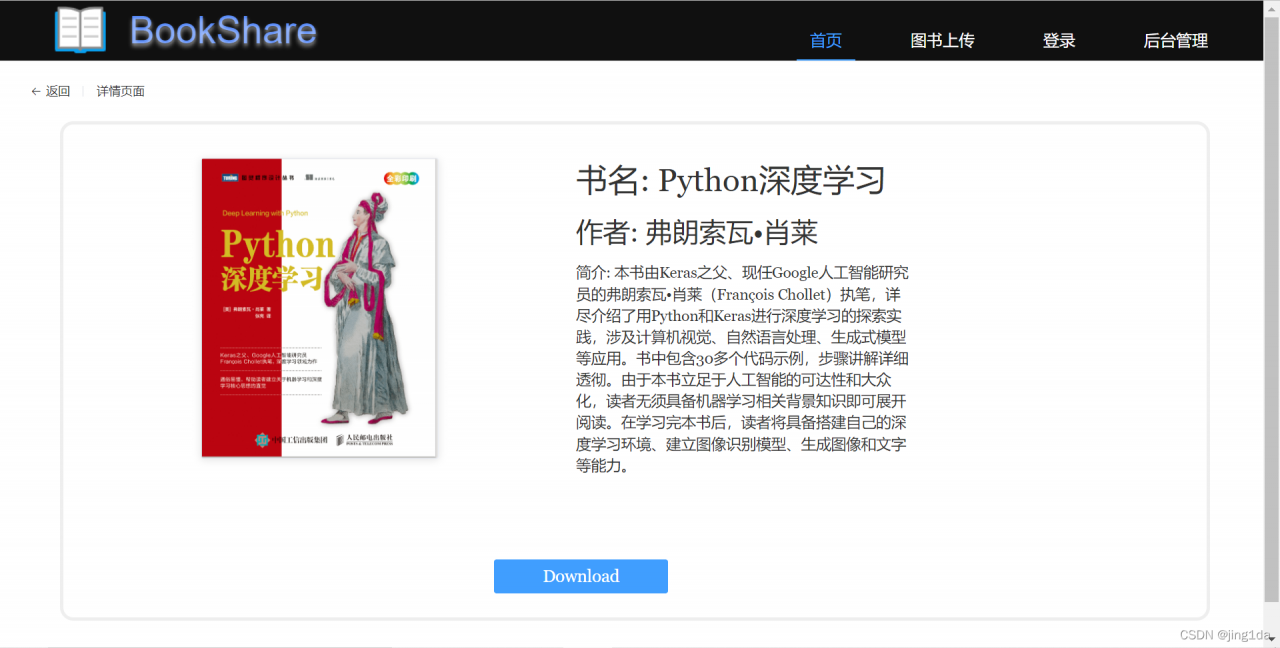Open the 后台管理 menu item
1280x648 pixels.
1176,40
